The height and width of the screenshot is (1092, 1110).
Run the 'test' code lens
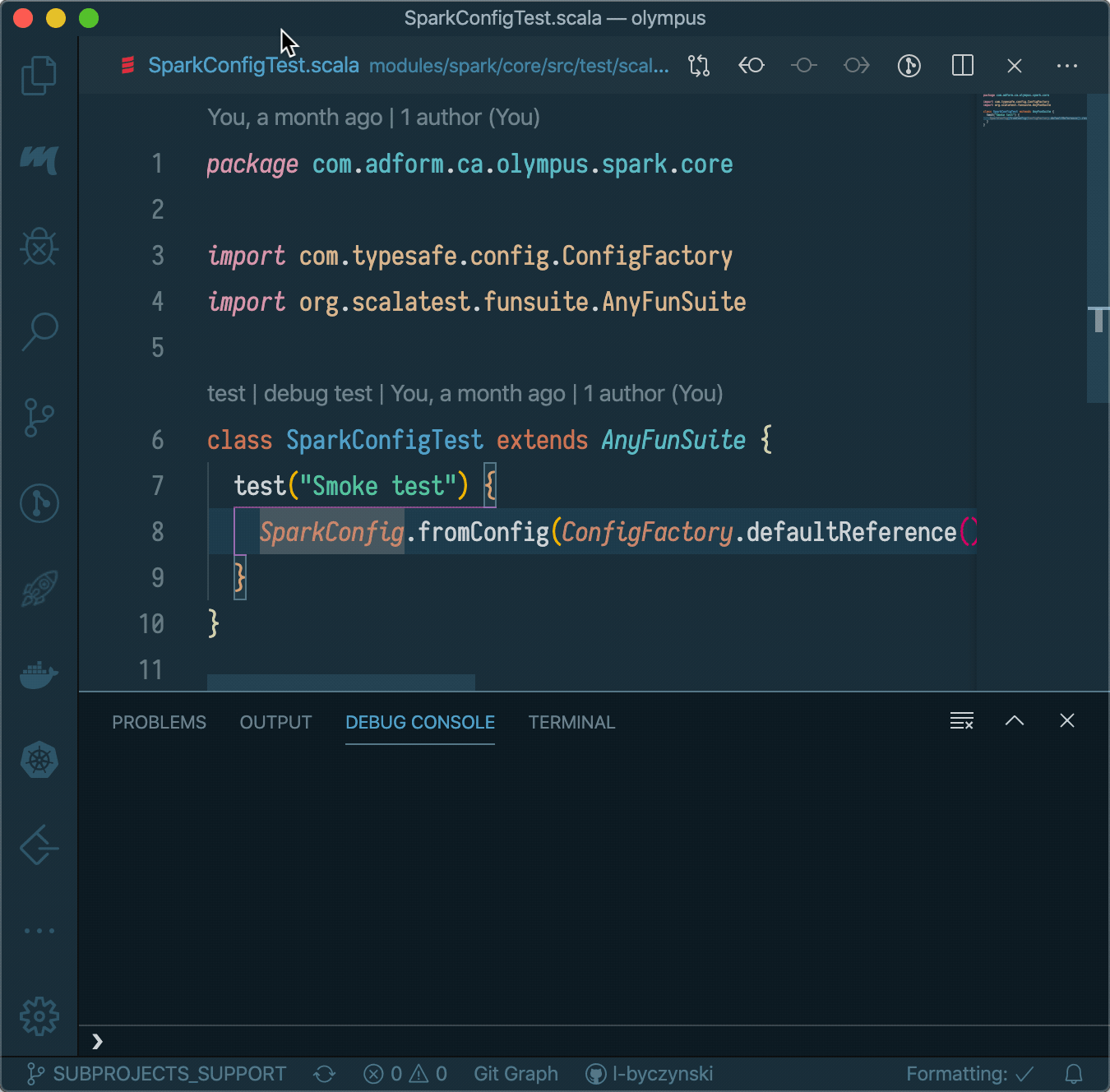click(x=226, y=394)
